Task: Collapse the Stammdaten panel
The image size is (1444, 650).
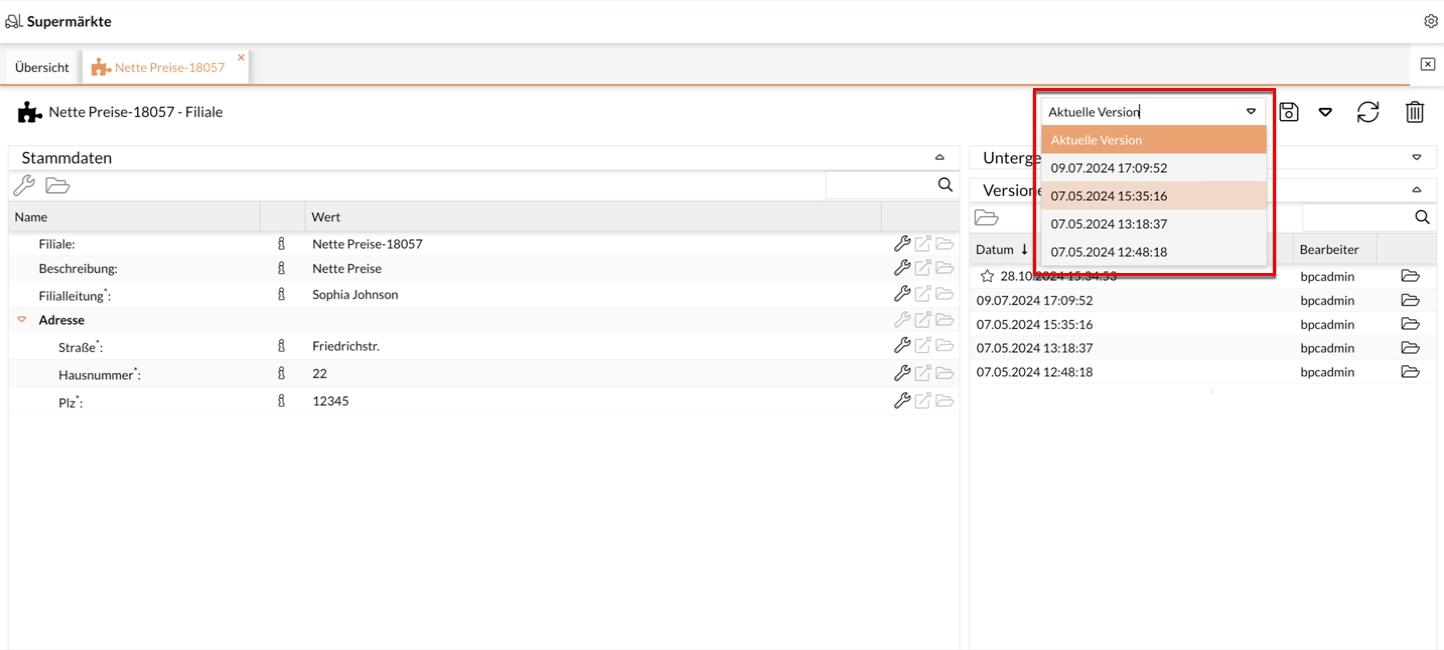Action: coord(939,158)
